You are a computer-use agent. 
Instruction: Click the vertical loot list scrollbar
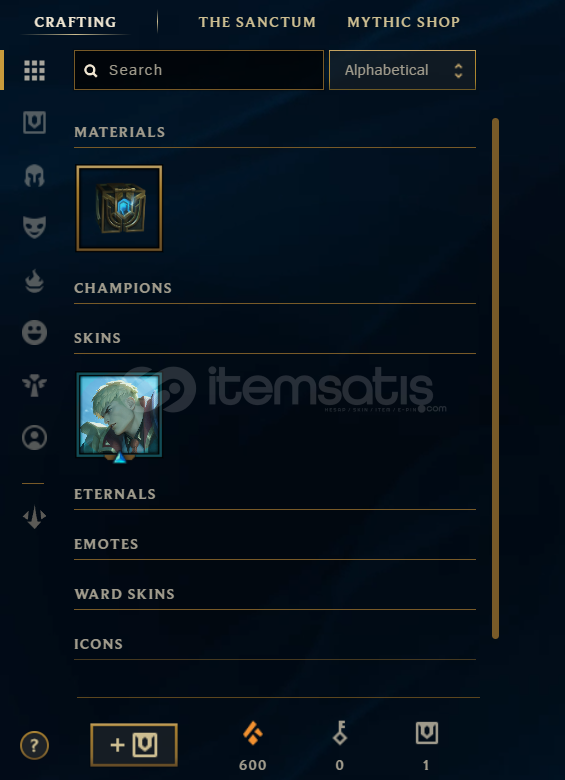tap(495, 378)
